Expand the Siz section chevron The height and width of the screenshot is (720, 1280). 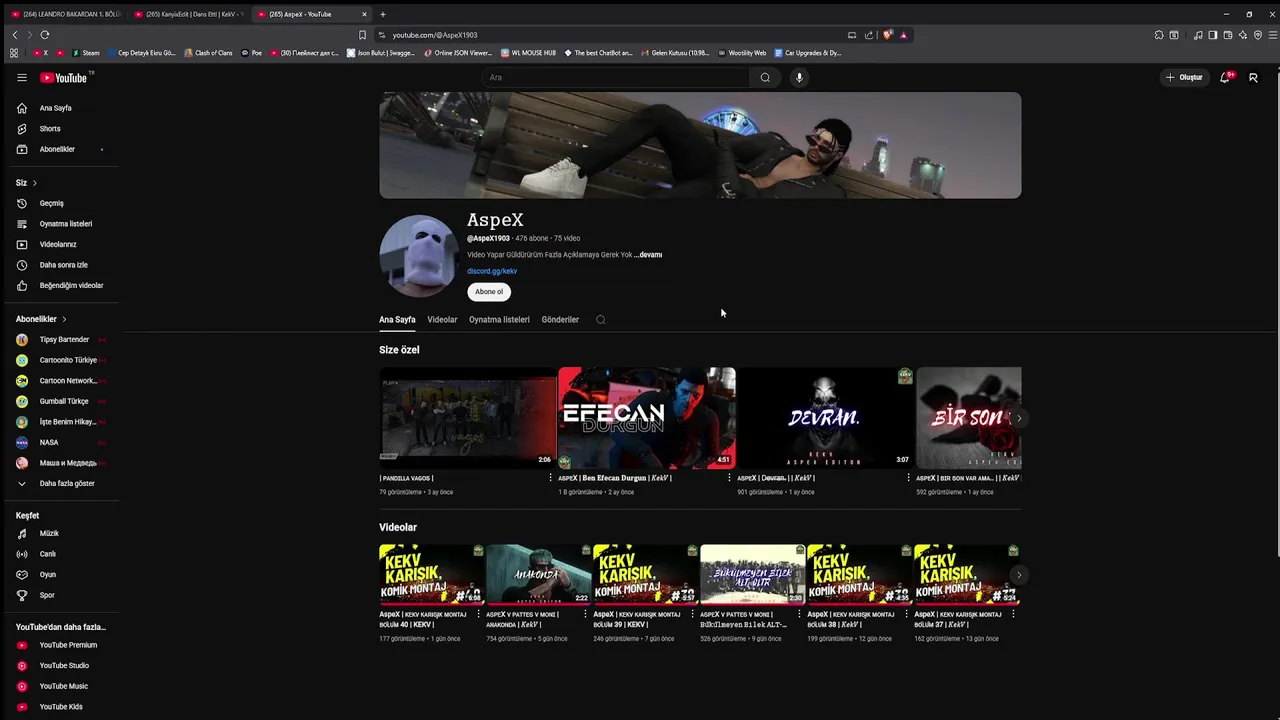[x=34, y=183]
